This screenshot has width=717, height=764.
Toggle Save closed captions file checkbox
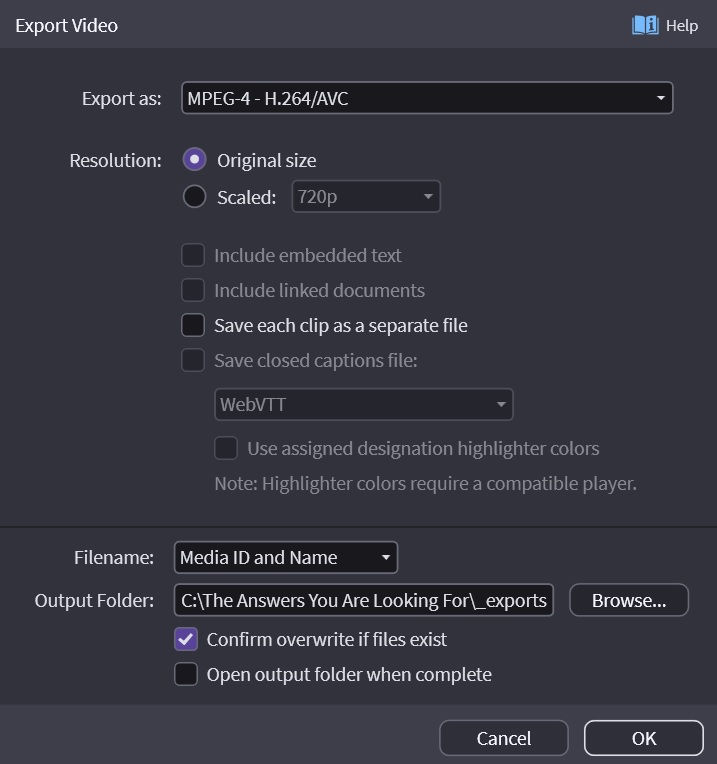click(x=193, y=360)
